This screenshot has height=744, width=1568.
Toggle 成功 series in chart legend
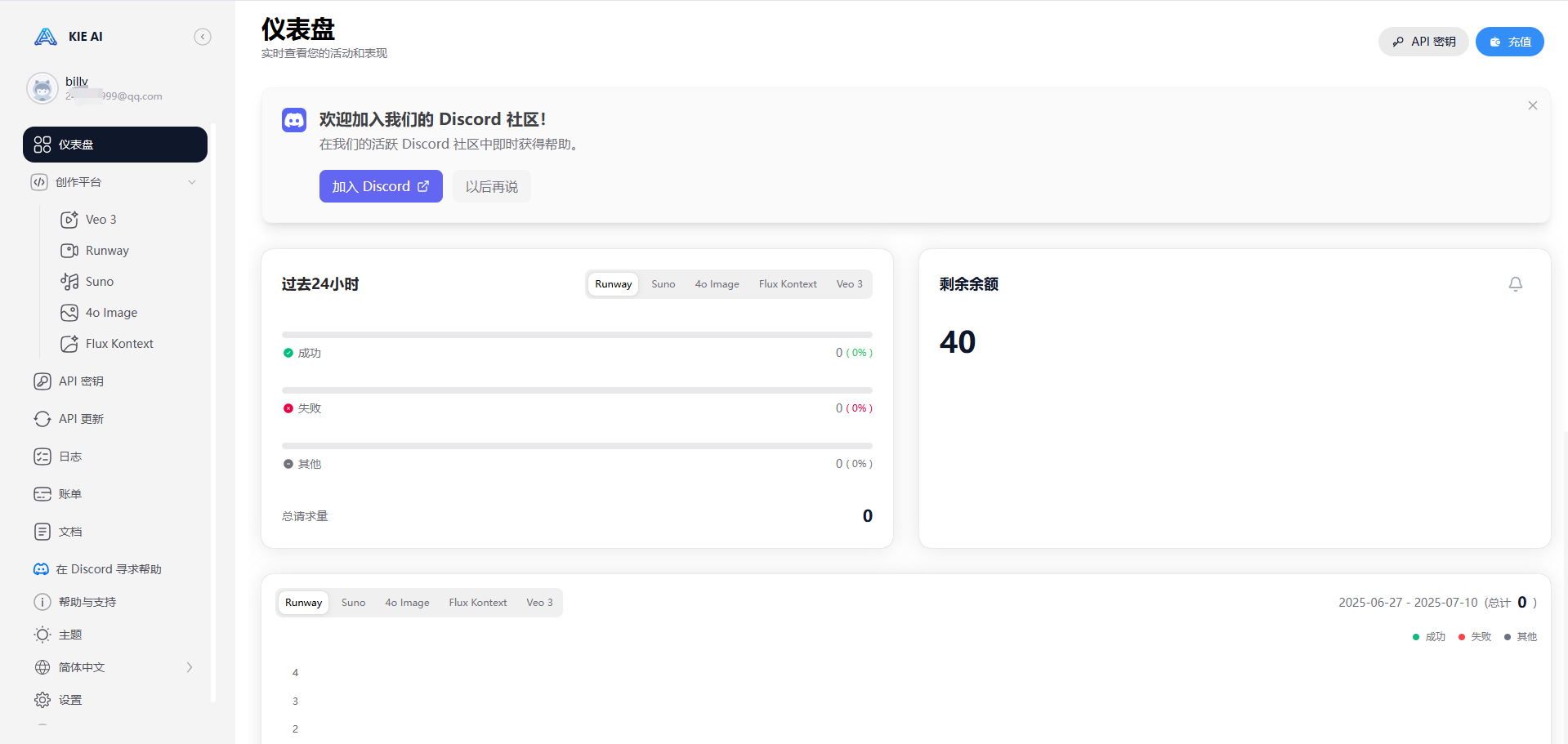1429,637
